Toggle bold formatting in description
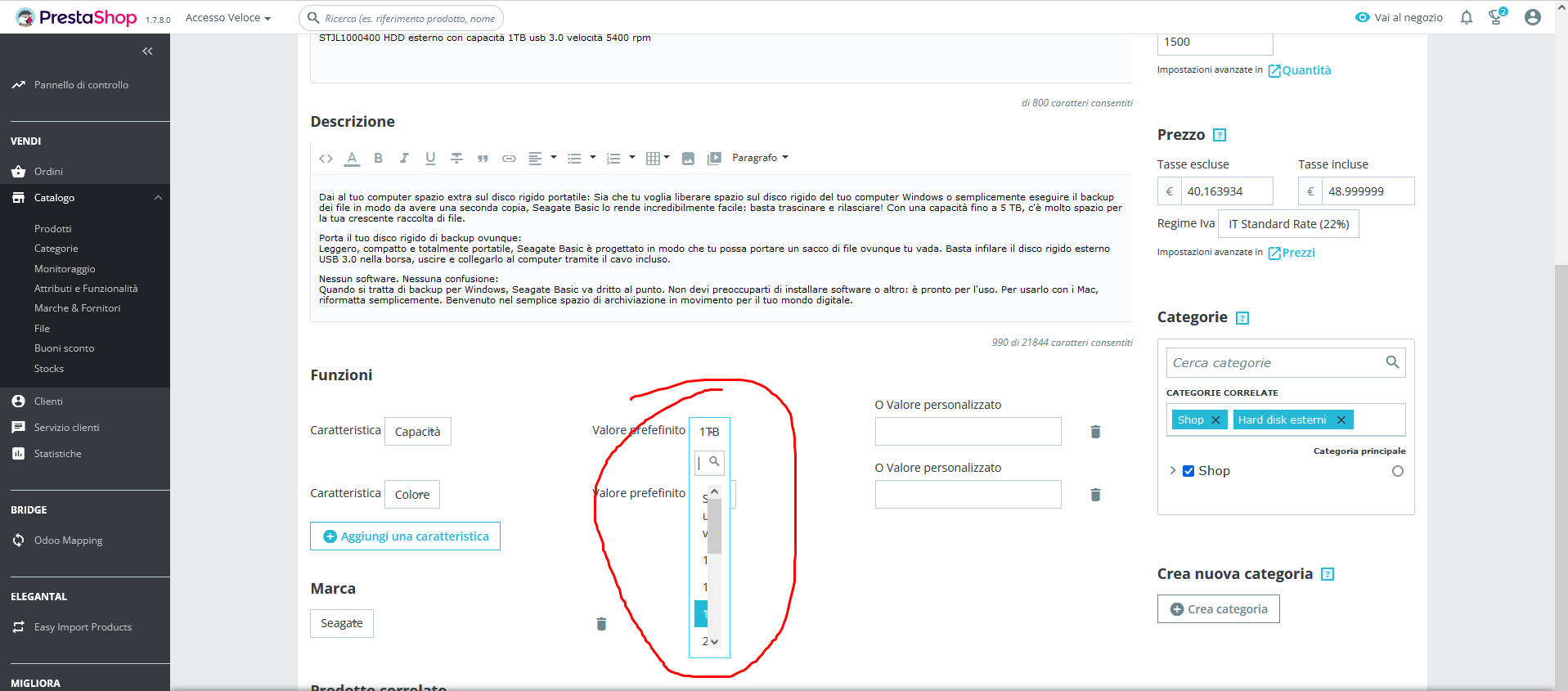Screen dimensions: 1568x691 378,159
